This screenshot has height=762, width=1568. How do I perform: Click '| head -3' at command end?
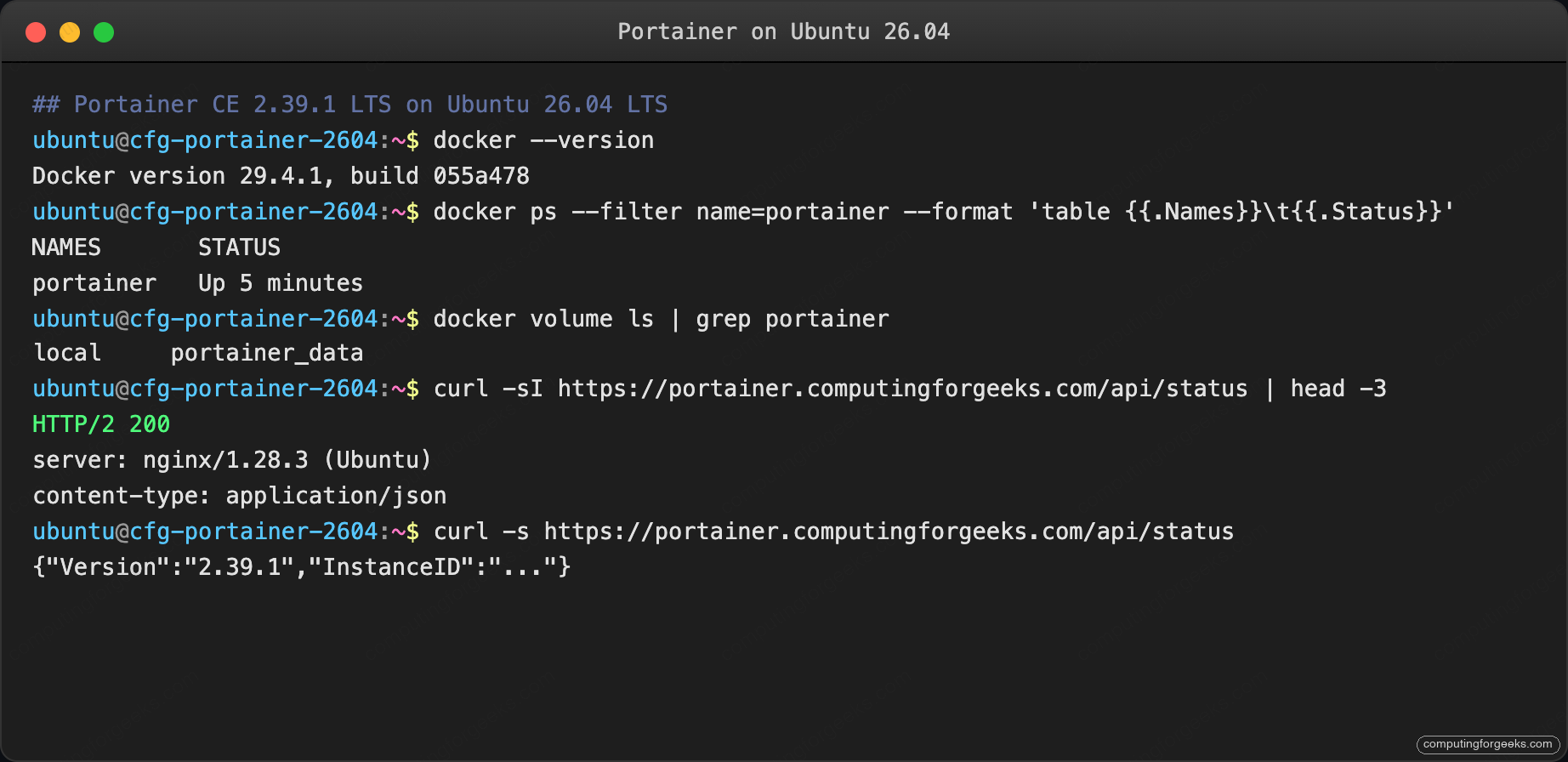pyautogui.click(x=1325, y=389)
